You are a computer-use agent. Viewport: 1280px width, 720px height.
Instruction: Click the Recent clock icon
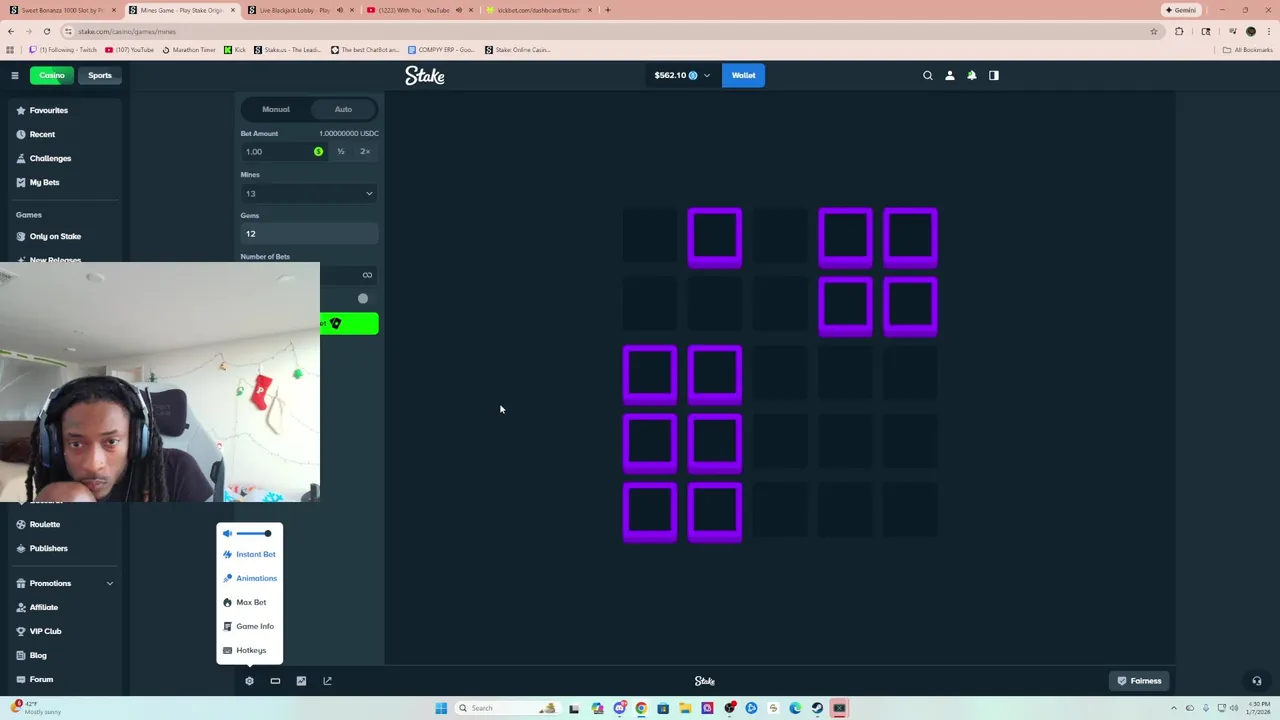coord(21,134)
